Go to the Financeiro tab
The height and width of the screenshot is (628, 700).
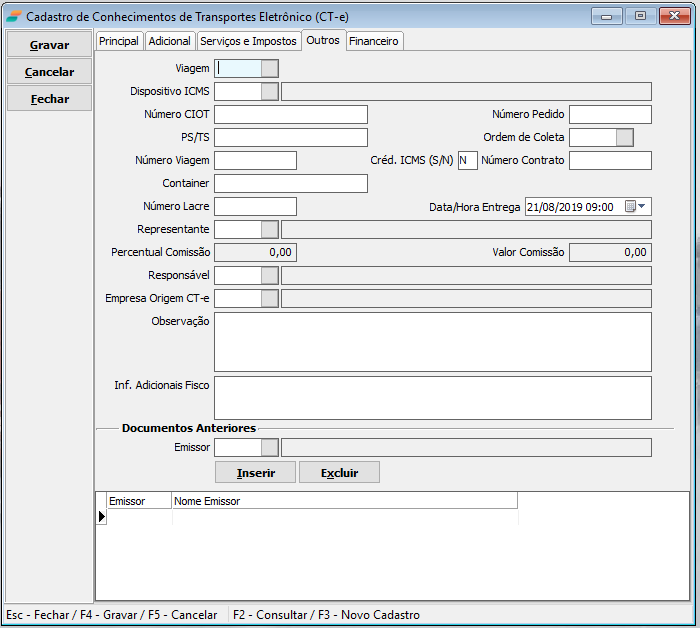374,41
